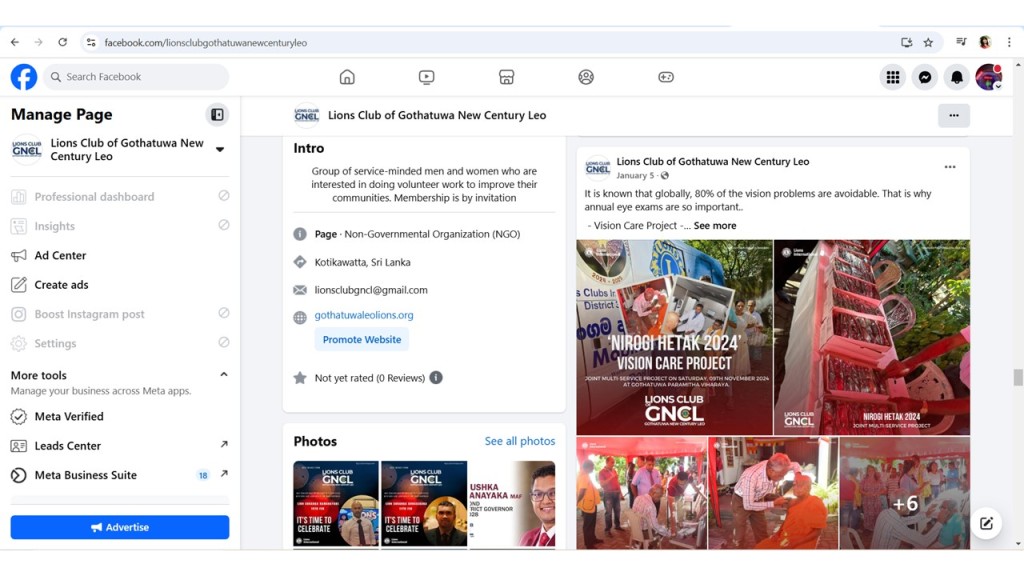The height and width of the screenshot is (576, 1024).
Task: Click the post author page name
Action: [712, 161]
